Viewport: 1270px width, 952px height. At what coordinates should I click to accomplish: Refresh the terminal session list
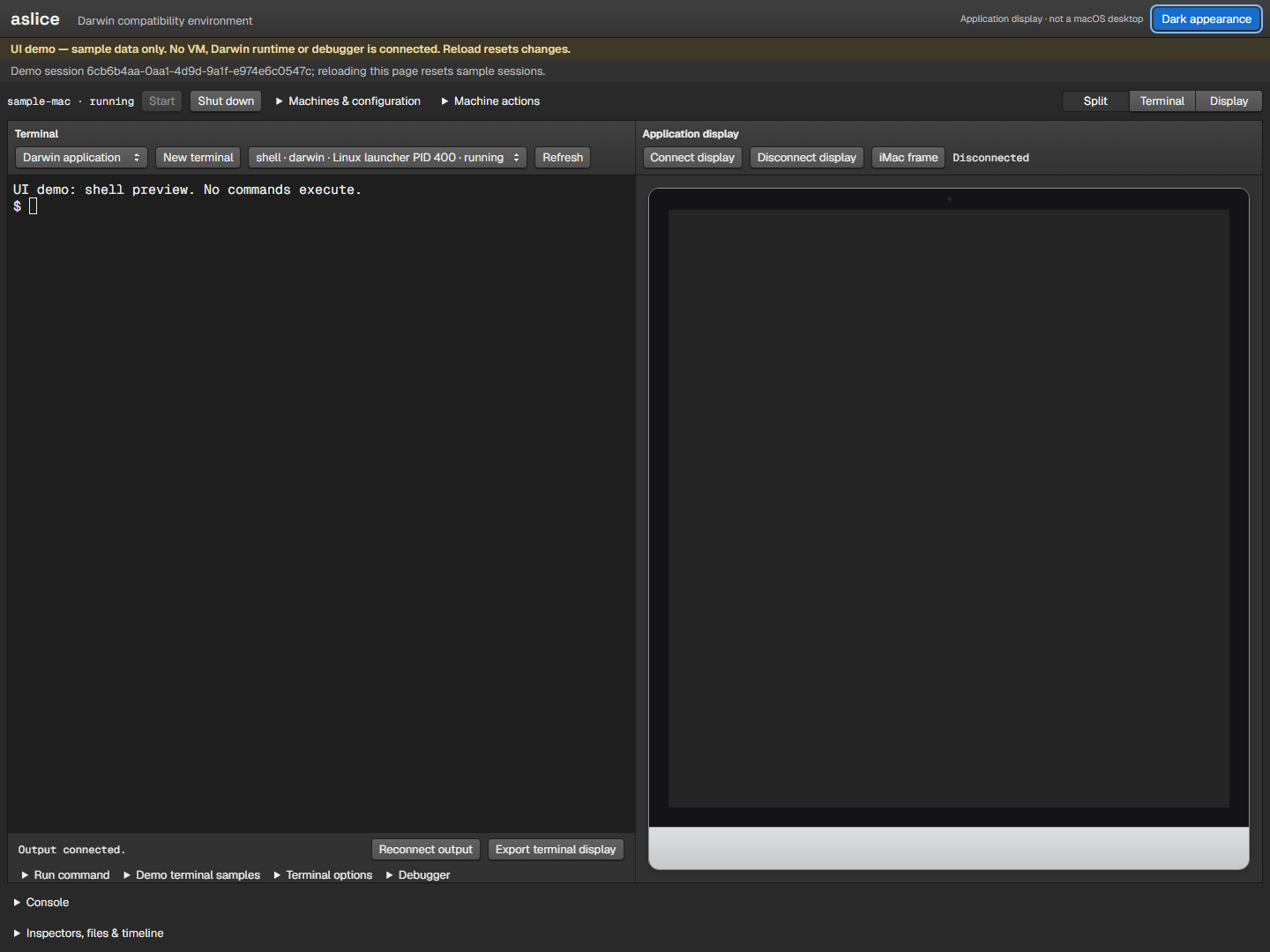[x=563, y=158]
